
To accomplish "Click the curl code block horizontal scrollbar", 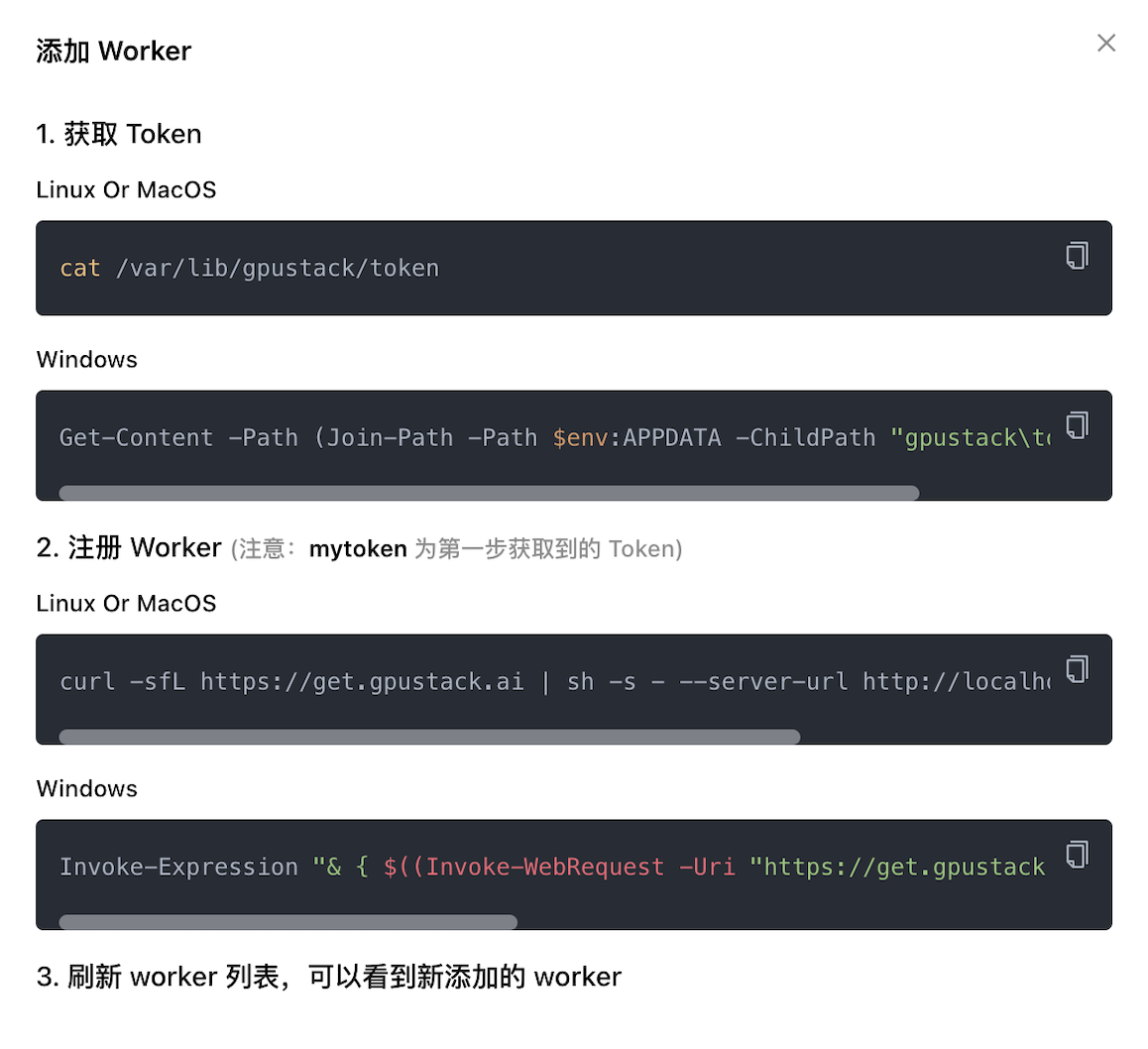I will pyautogui.click(x=429, y=737).
